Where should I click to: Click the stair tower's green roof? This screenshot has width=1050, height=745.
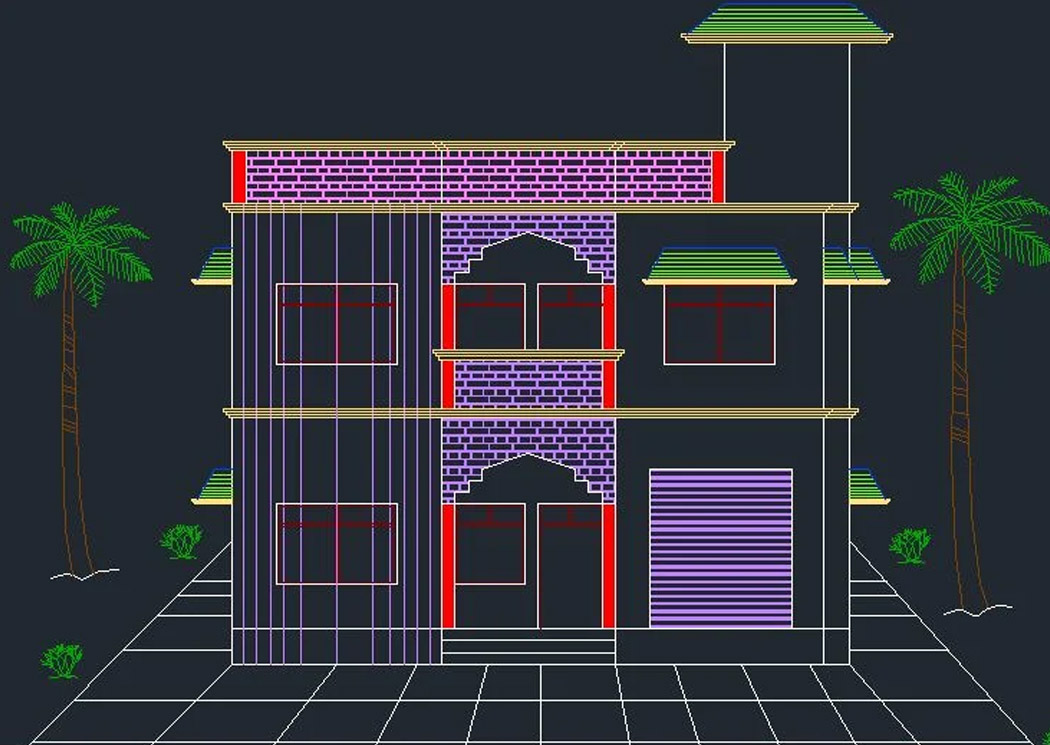coord(787,25)
